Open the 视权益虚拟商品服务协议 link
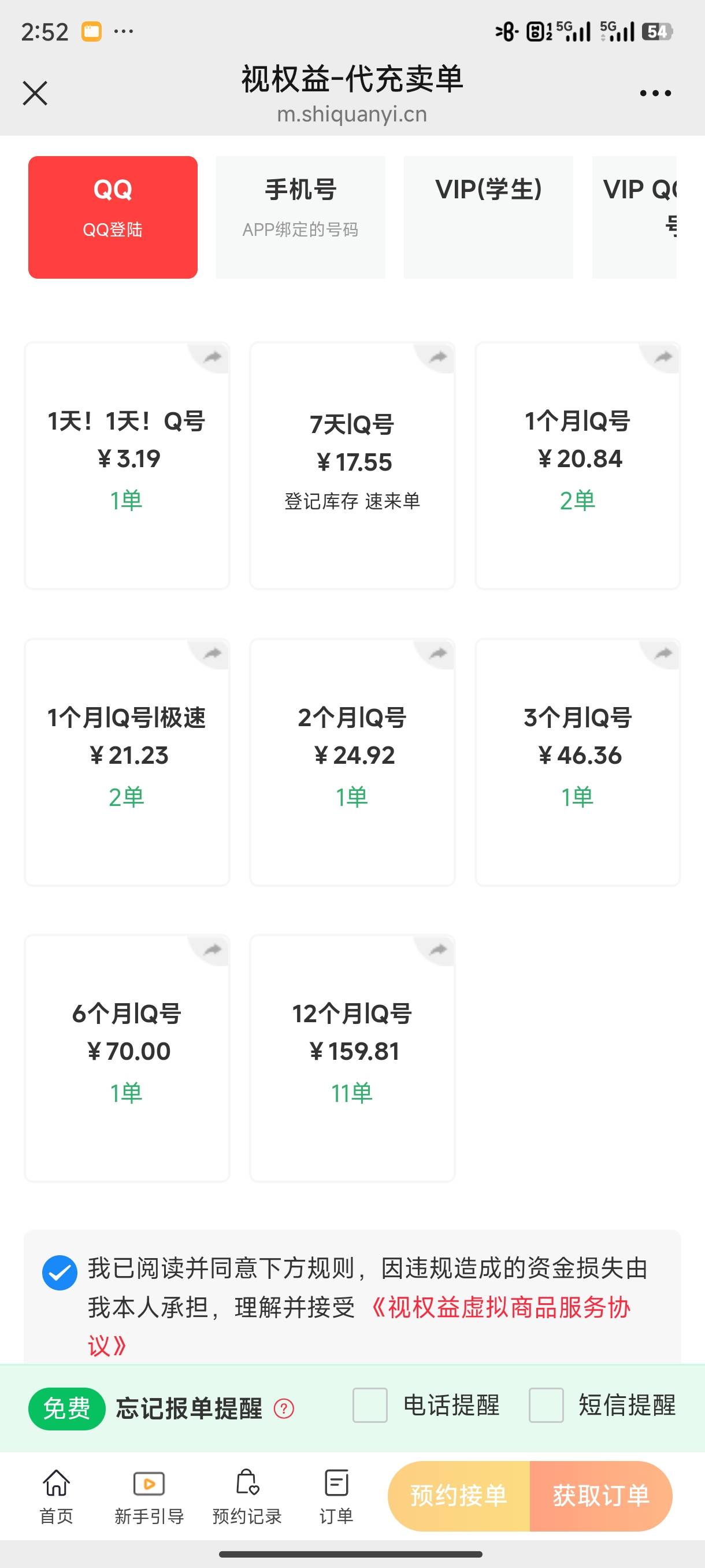This screenshot has width=705, height=1568. pos(499,1308)
